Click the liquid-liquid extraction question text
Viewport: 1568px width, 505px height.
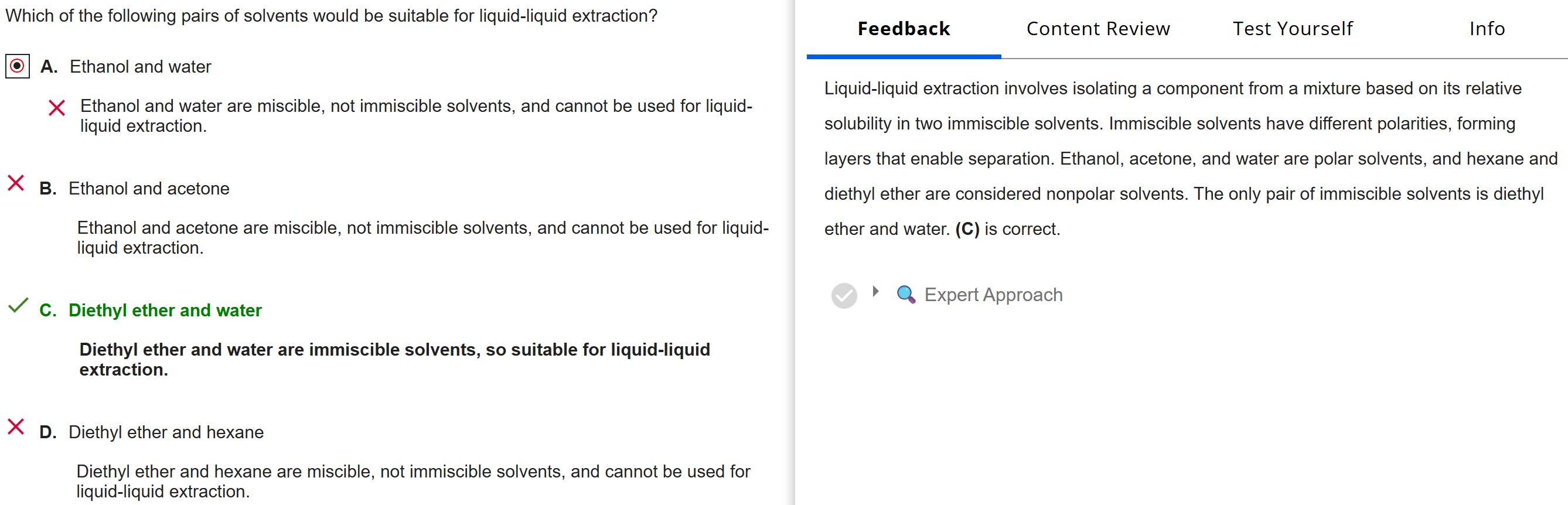pos(331,16)
